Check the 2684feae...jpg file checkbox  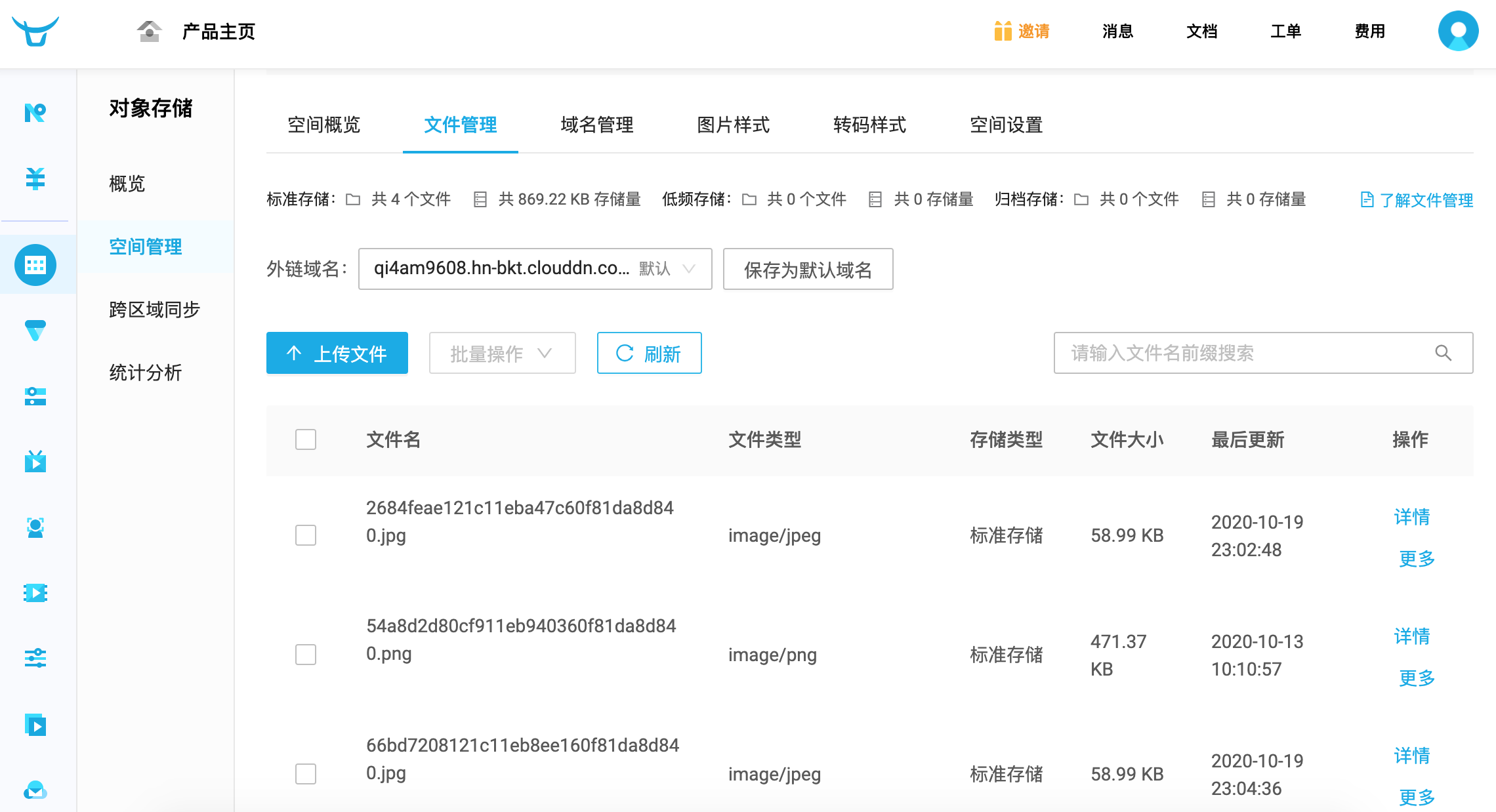pos(306,535)
